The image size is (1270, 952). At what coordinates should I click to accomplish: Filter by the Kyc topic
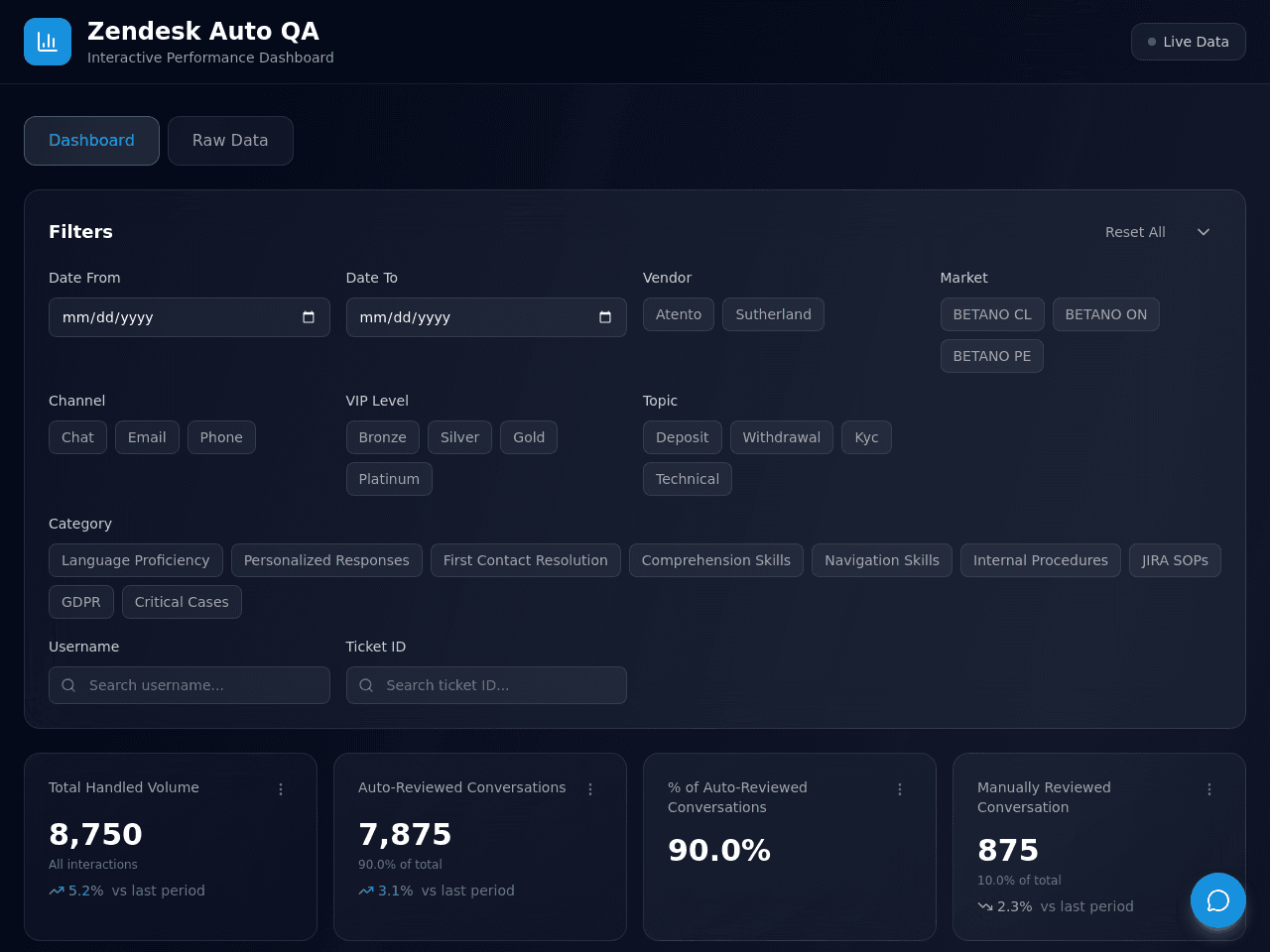(x=866, y=437)
